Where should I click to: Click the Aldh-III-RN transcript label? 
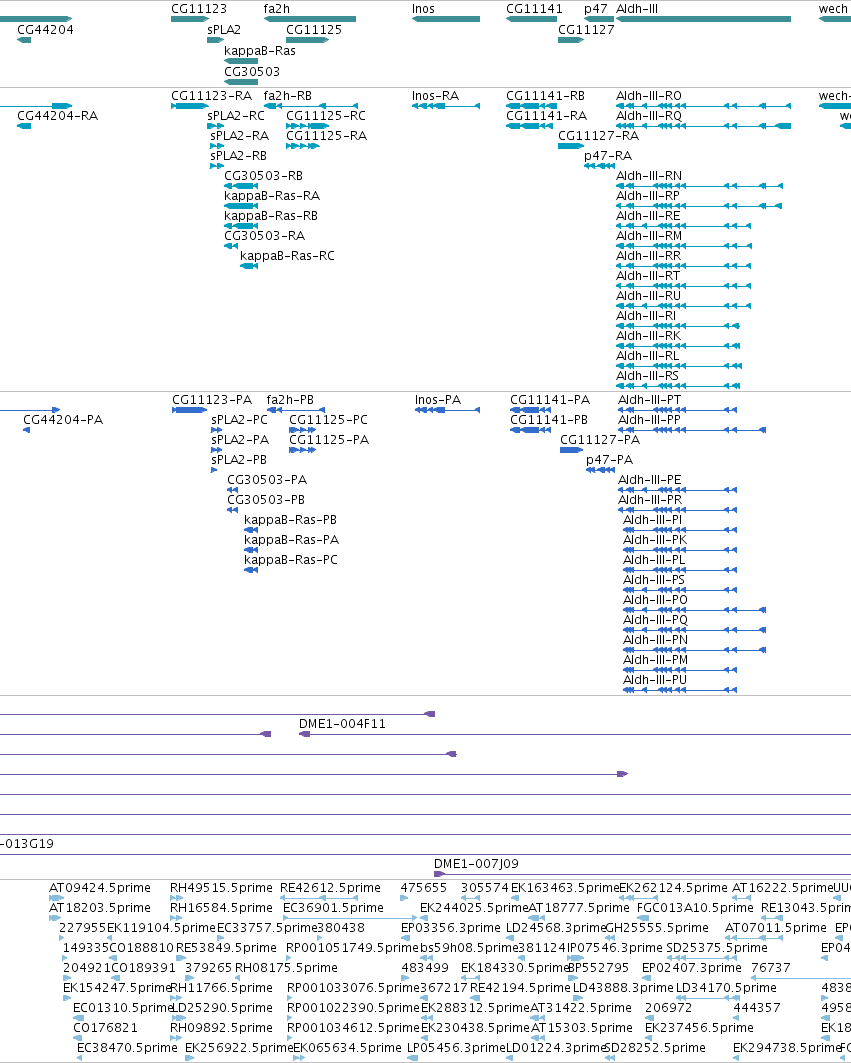(x=649, y=176)
